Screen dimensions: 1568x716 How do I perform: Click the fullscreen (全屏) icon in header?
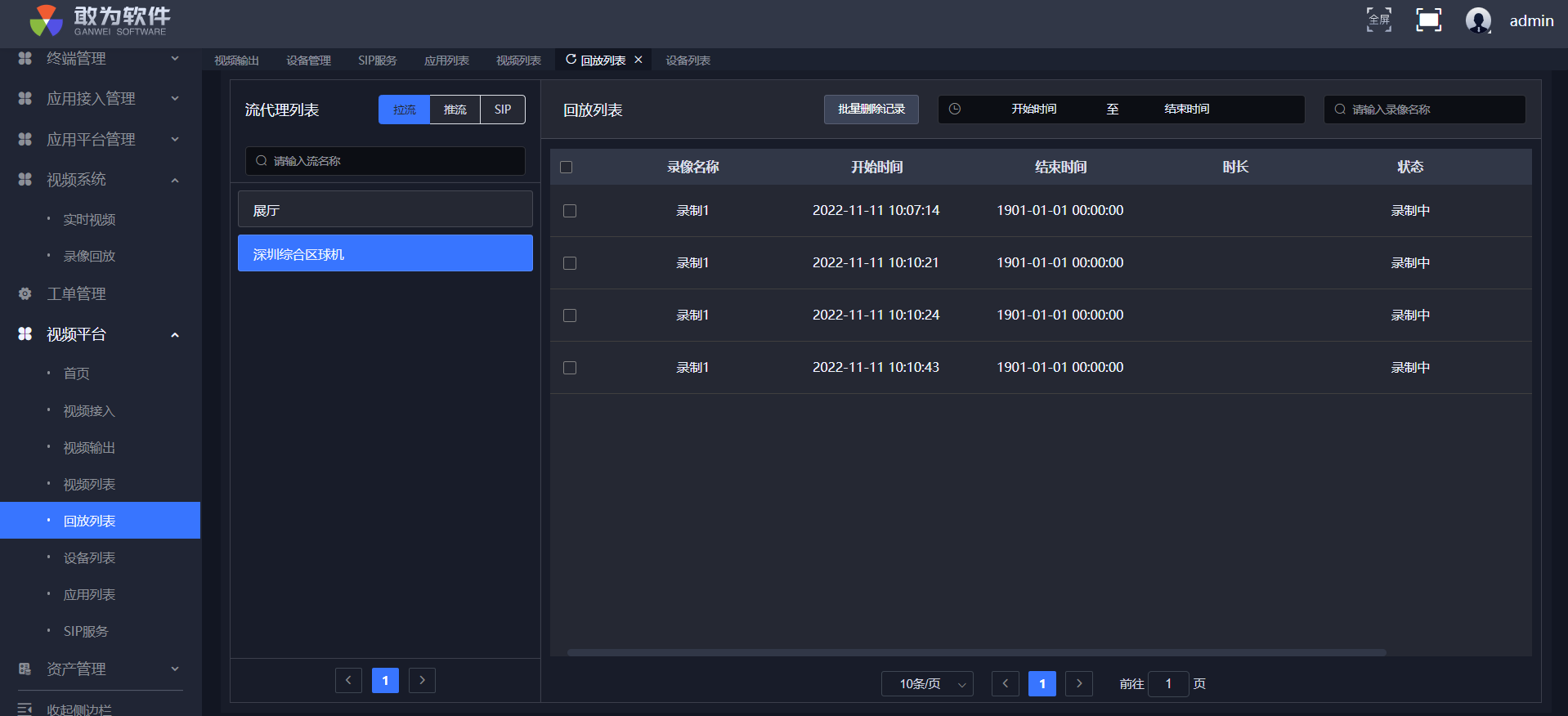point(1378,20)
